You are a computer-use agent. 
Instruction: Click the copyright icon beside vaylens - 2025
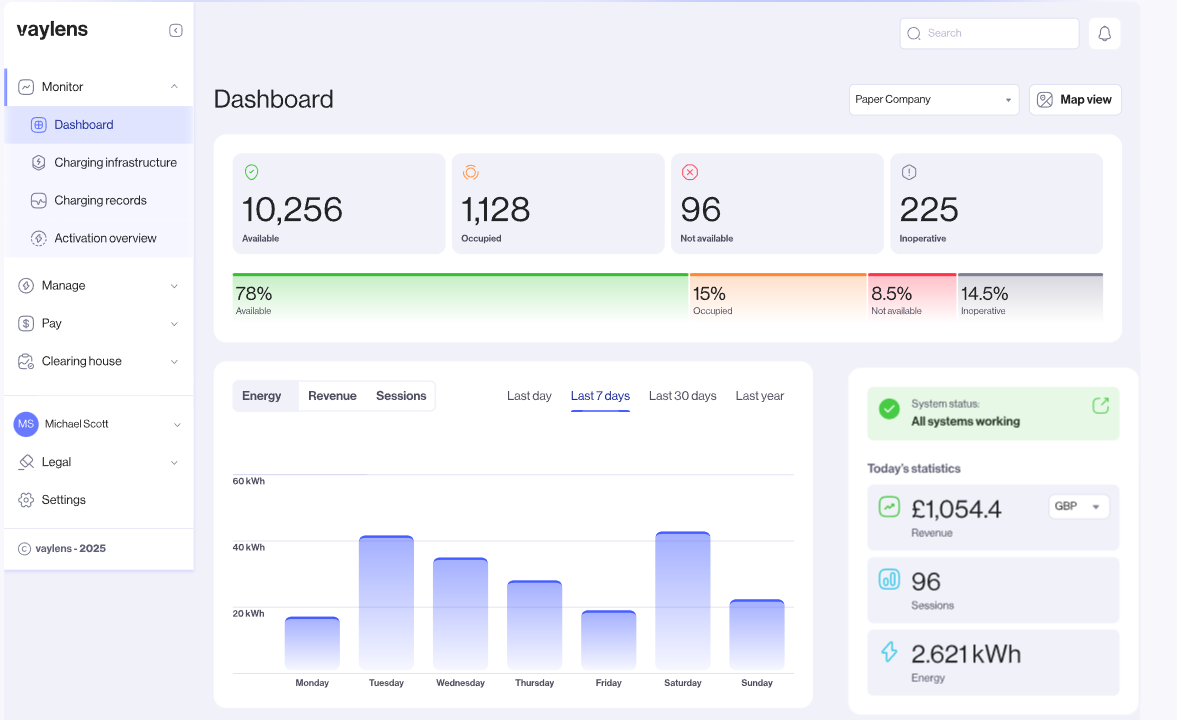pos(24,549)
